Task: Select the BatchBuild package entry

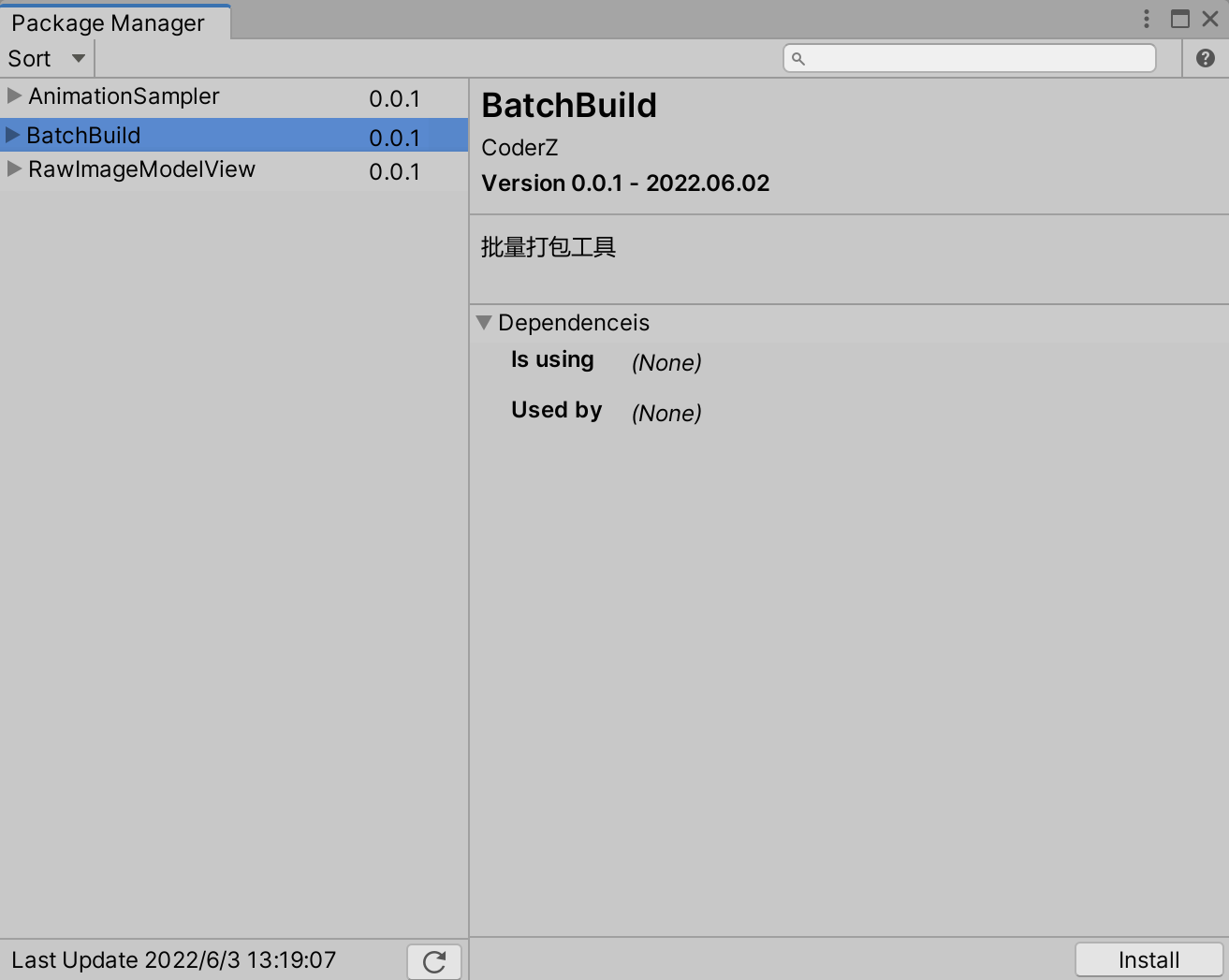Action: [x=83, y=135]
